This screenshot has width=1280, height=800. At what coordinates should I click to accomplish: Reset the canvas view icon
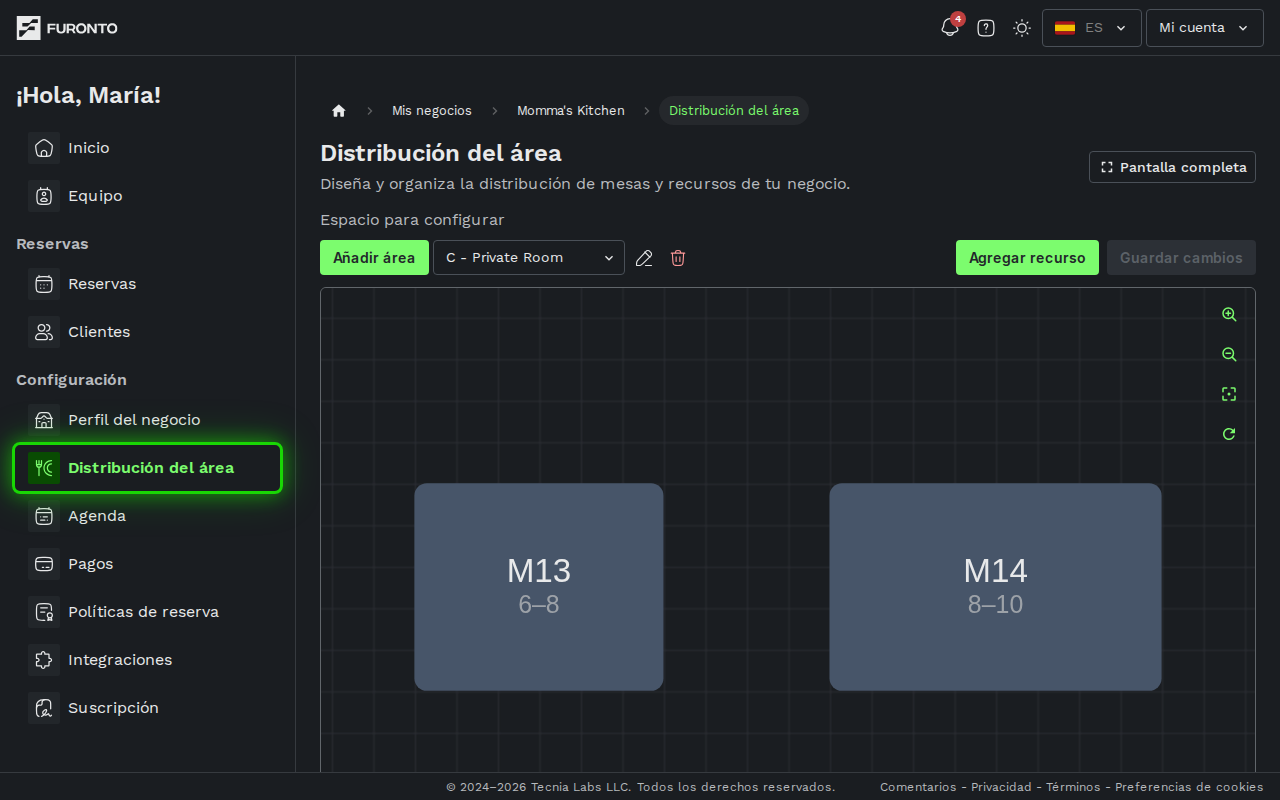tap(1229, 434)
